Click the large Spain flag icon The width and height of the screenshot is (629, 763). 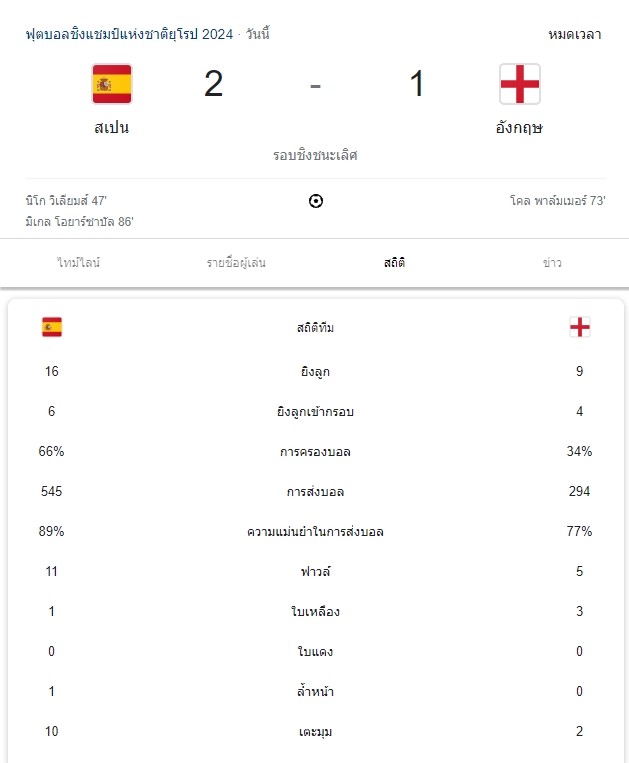coord(112,84)
